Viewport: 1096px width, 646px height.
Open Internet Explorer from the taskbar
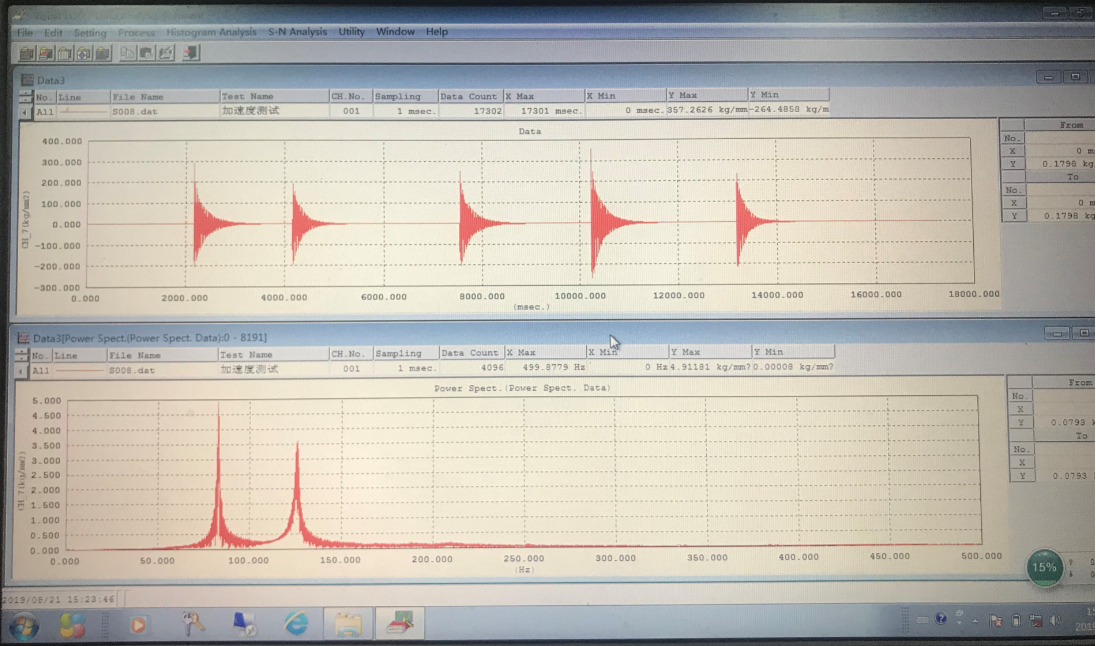click(x=296, y=624)
